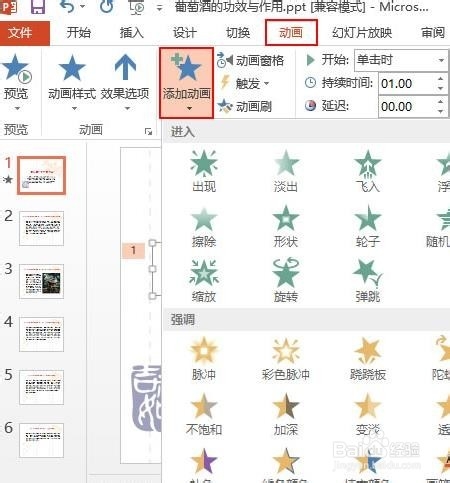The width and height of the screenshot is (450, 483).
Task: Choose the 弹跳 entrance effect
Action: tap(368, 281)
